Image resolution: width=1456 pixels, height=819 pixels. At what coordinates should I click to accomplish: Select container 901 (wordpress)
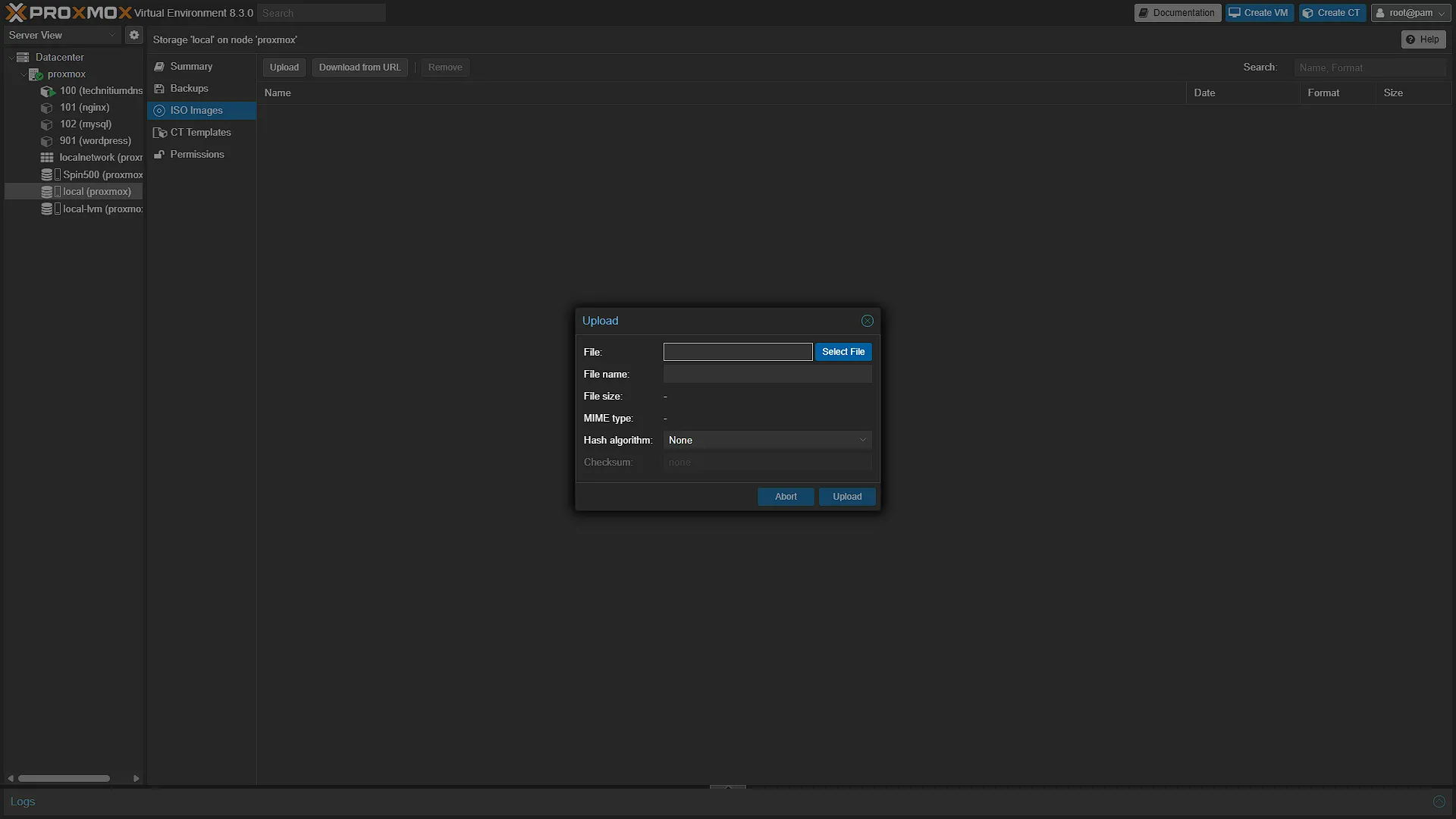coord(95,140)
